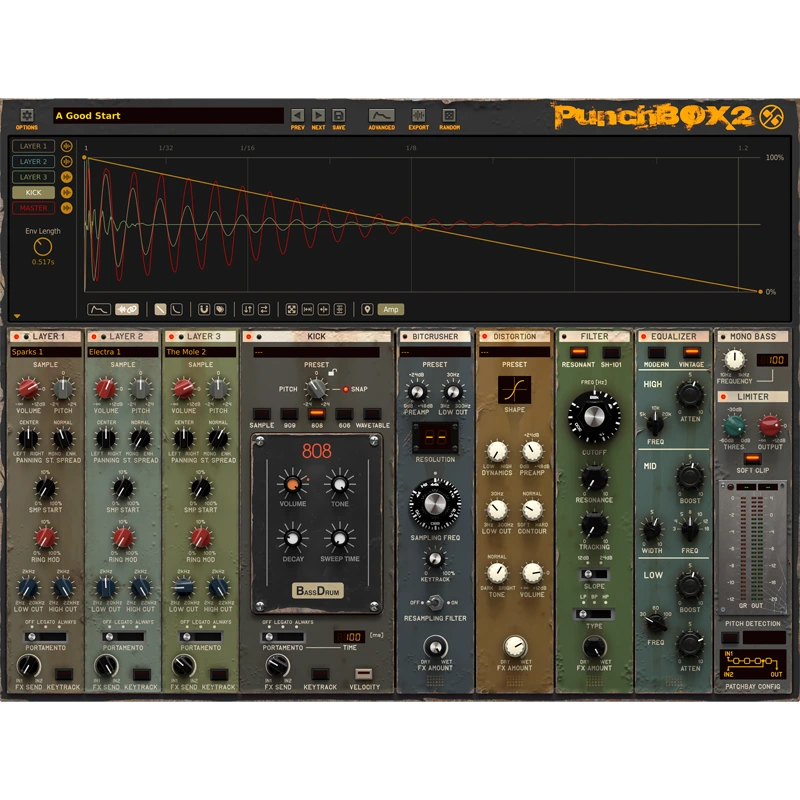Select the Layer 2 envelope tab

(33, 162)
